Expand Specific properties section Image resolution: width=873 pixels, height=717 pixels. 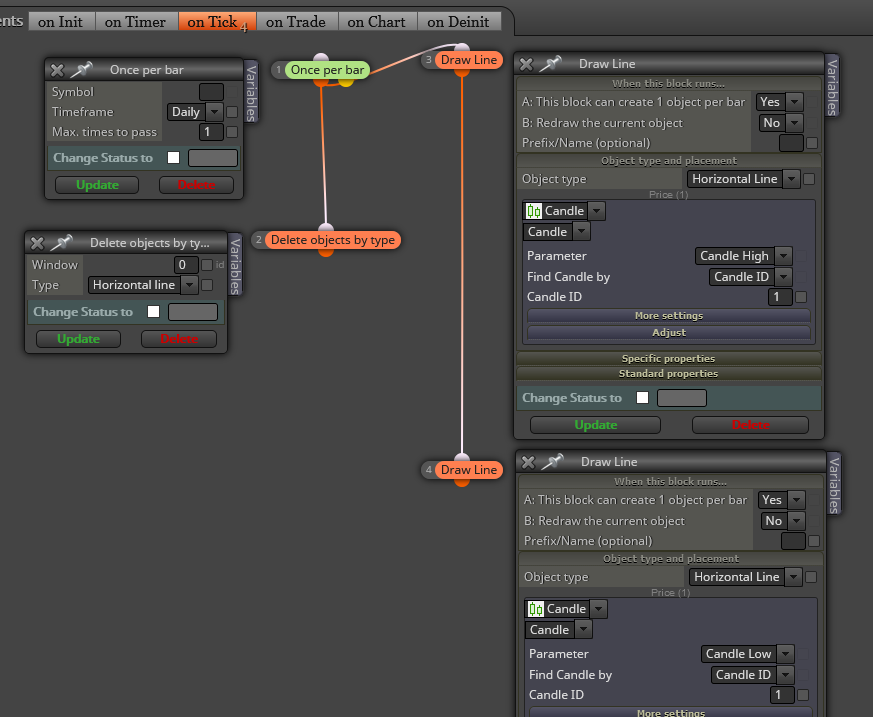[669, 358]
